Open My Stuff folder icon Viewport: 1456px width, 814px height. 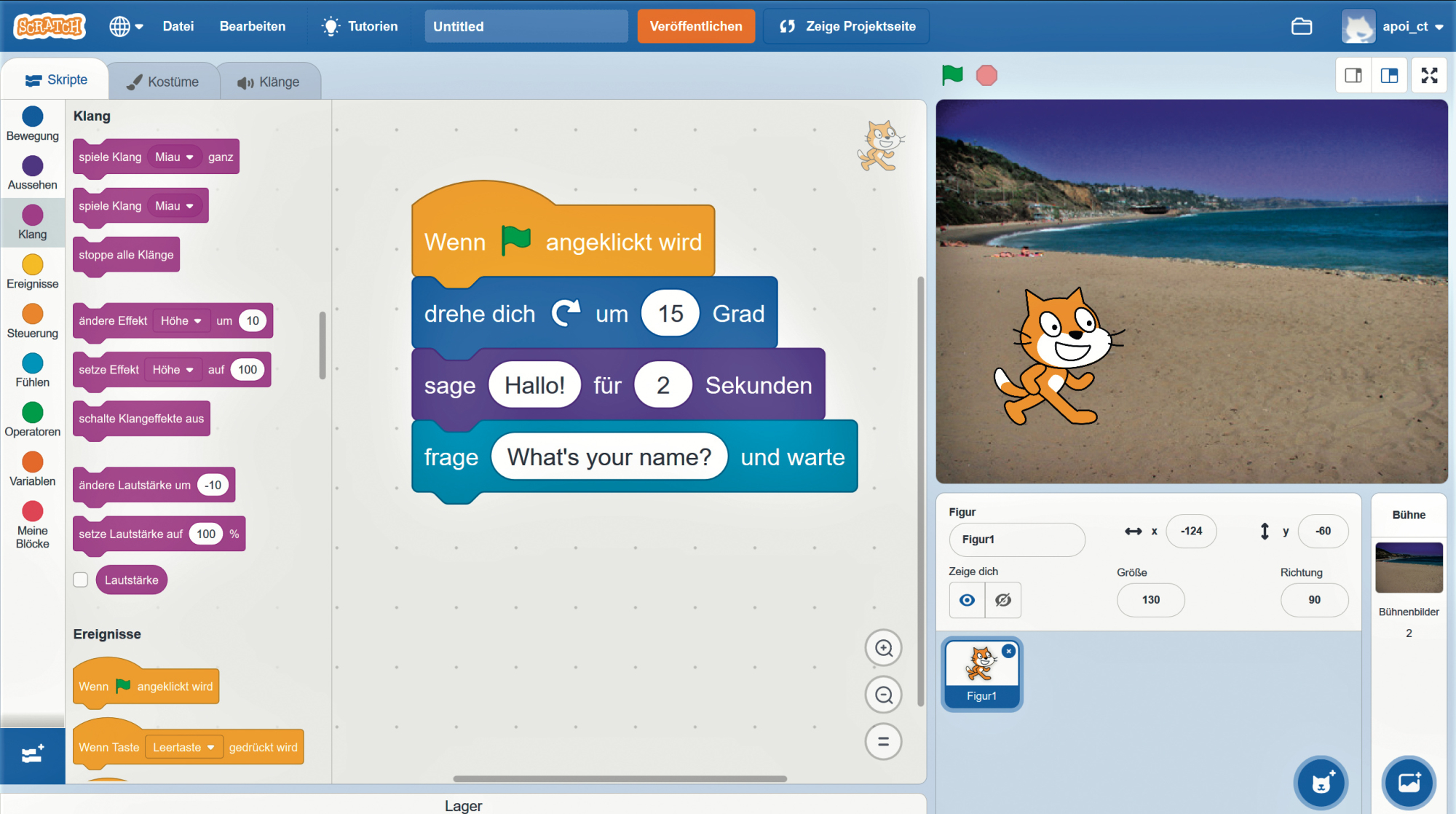pyautogui.click(x=1302, y=26)
